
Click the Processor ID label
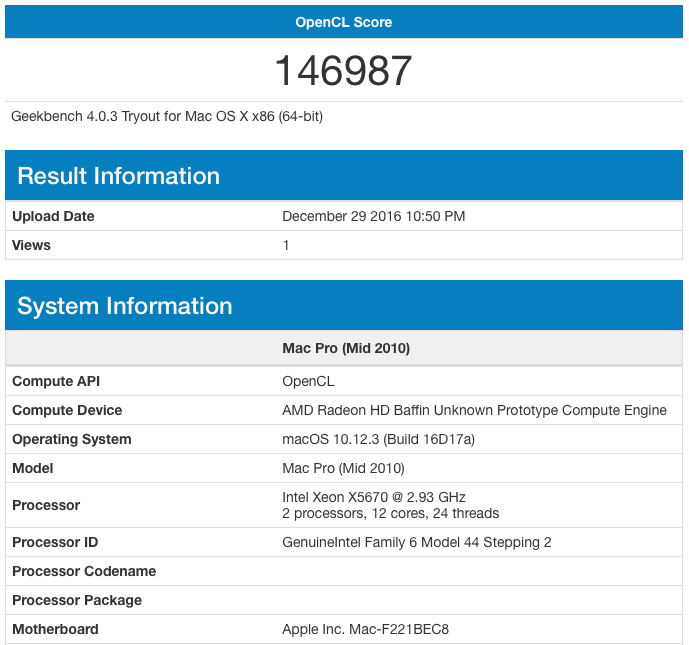click(55, 543)
